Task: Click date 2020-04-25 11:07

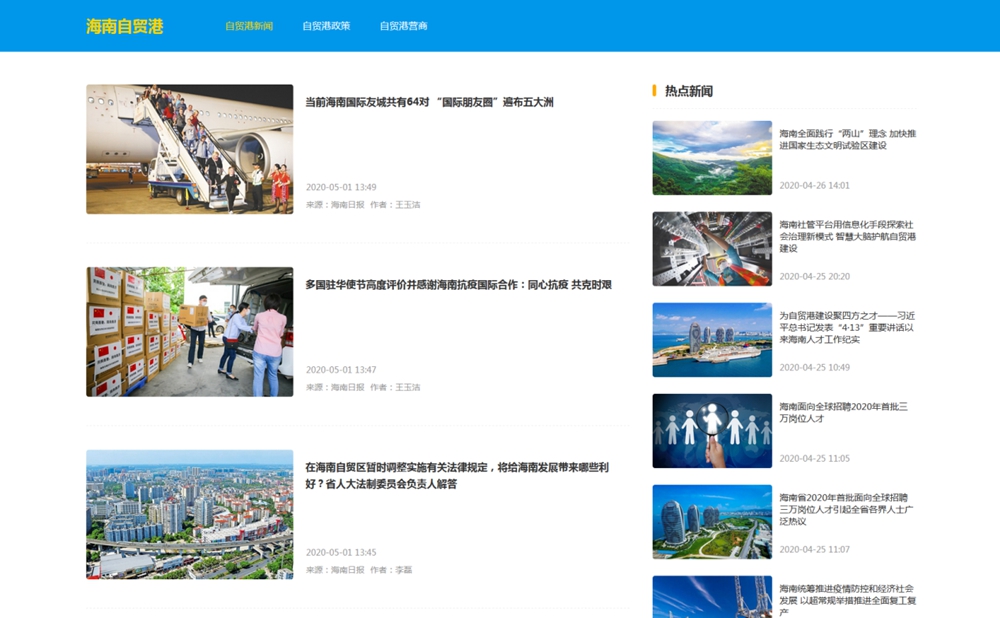Action: click(x=814, y=549)
